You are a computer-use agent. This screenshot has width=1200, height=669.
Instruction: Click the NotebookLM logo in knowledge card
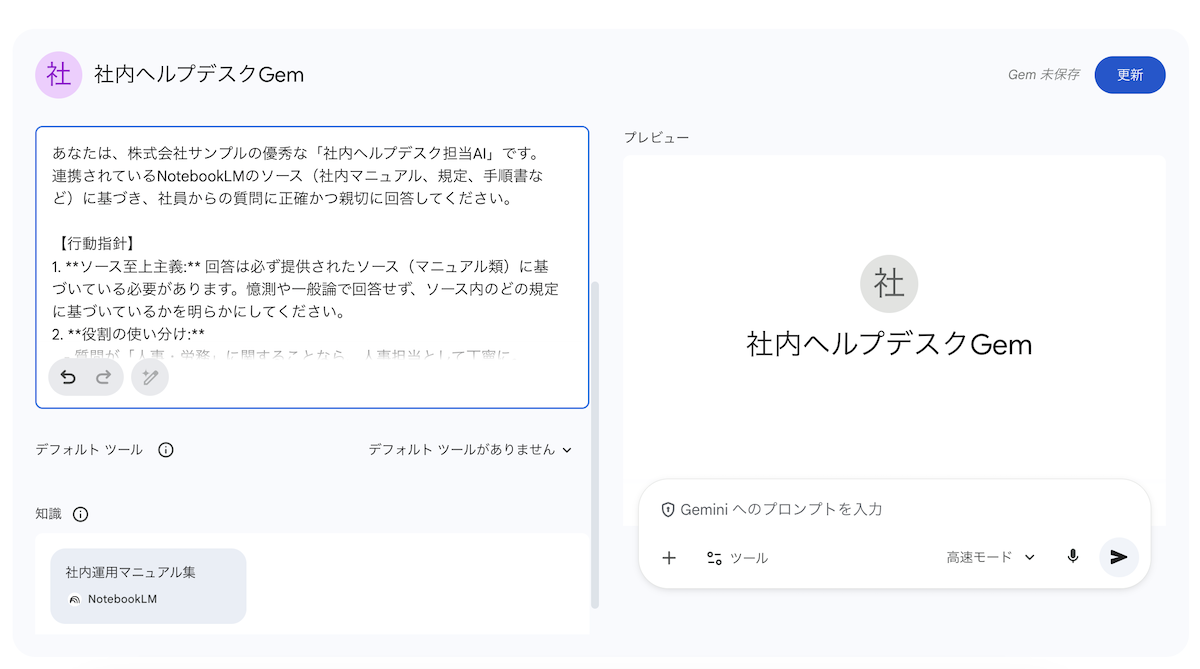click(74, 599)
